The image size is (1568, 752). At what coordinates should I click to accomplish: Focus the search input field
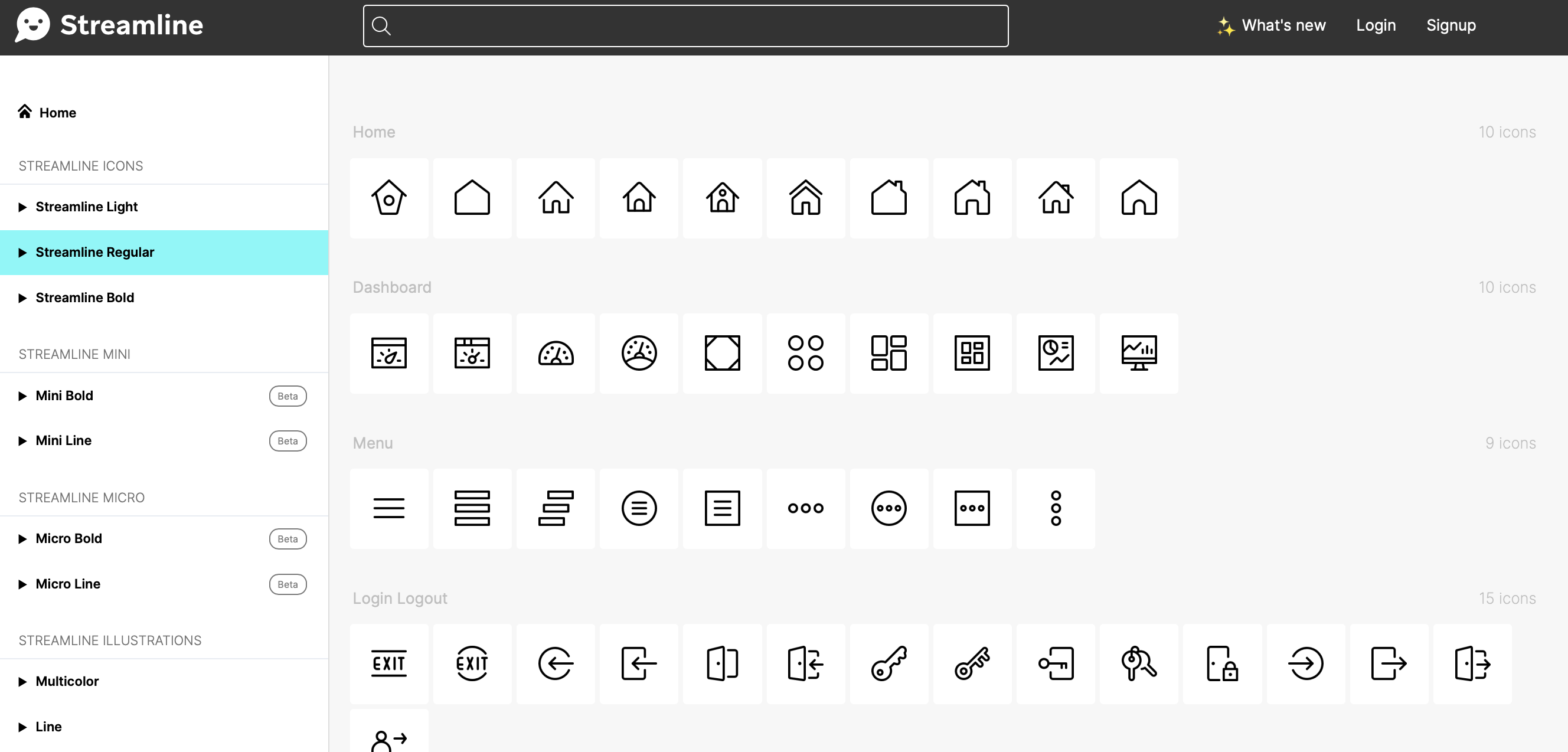[685, 25]
